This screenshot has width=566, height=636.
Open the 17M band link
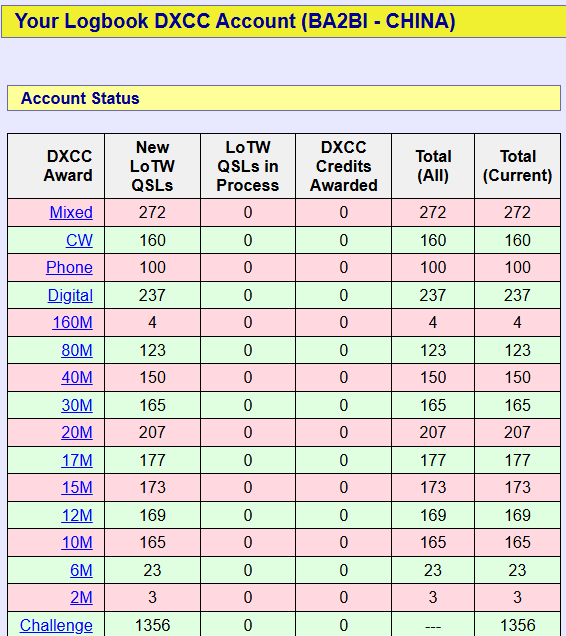pyautogui.click(x=77, y=460)
